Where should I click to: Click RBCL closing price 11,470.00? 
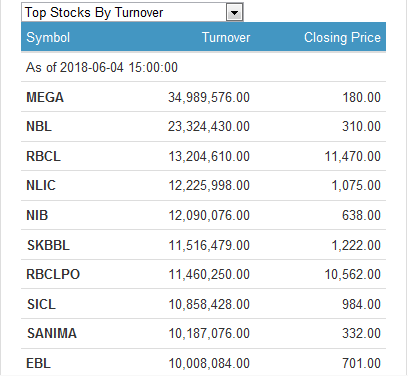[x=353, y=156]
